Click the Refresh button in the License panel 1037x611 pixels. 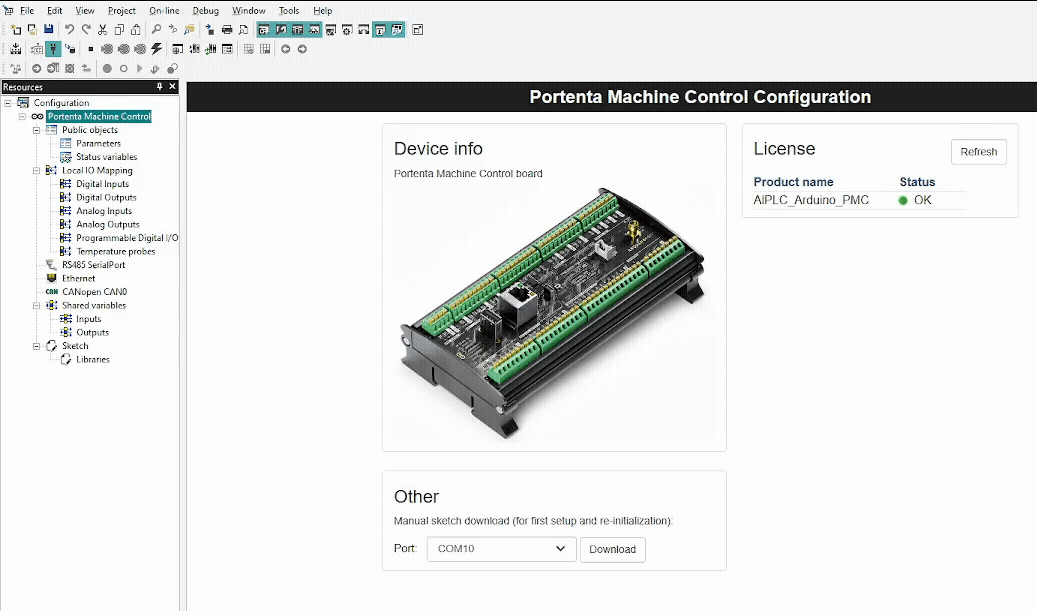978,152
